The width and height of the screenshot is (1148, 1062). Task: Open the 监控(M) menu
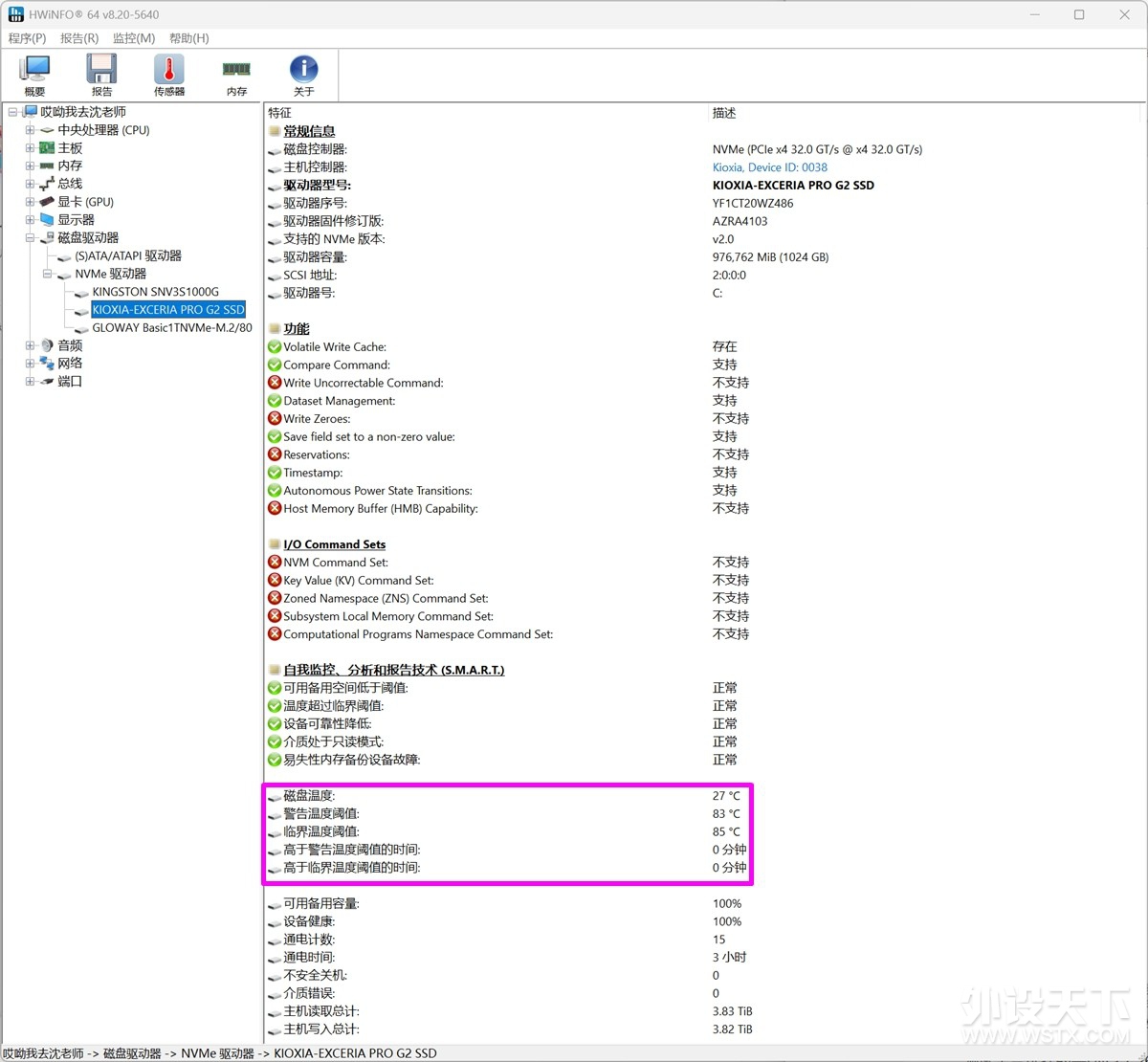click(x=134, y=38)
